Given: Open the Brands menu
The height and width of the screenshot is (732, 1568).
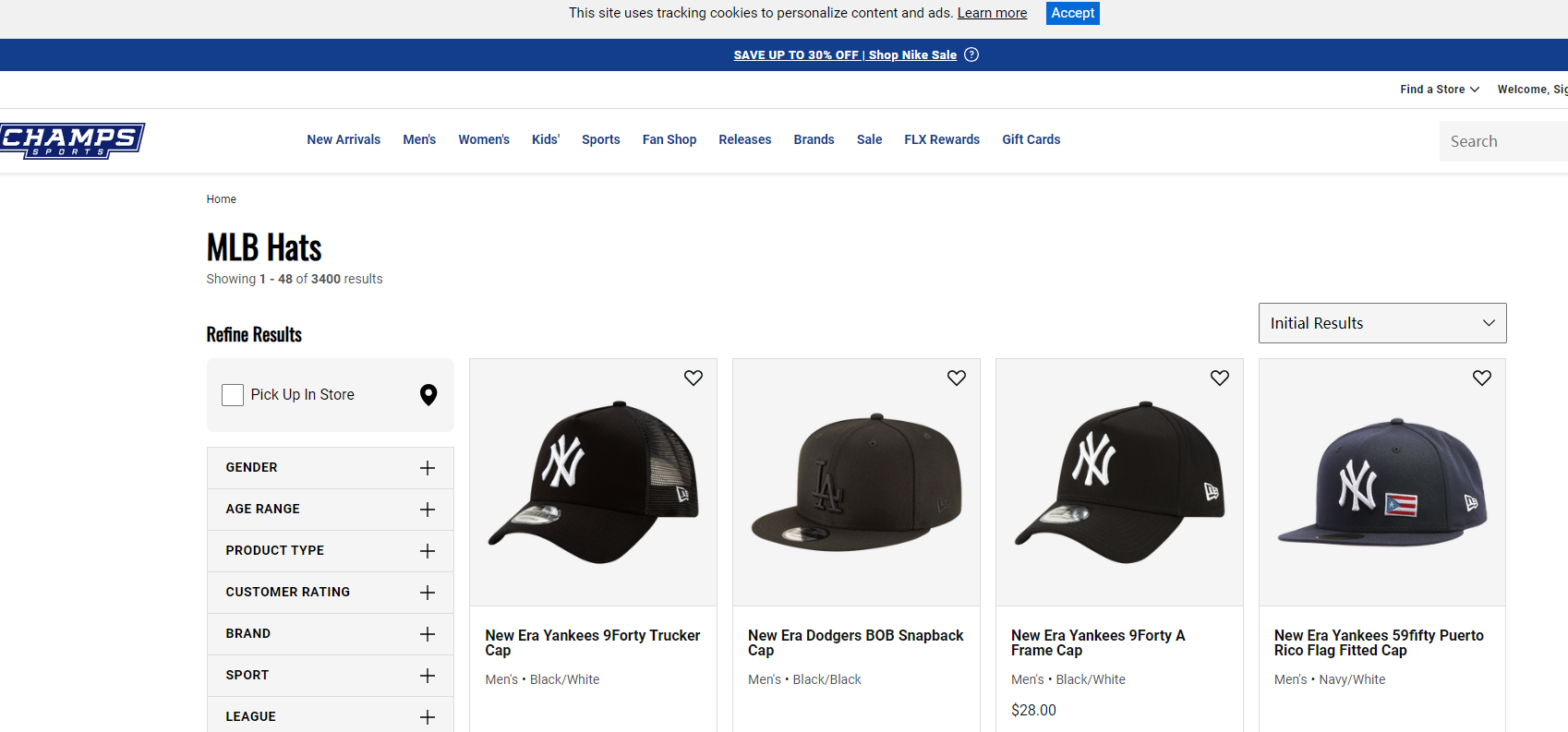Looking at the screenshot, I should (x=814, y=139).
